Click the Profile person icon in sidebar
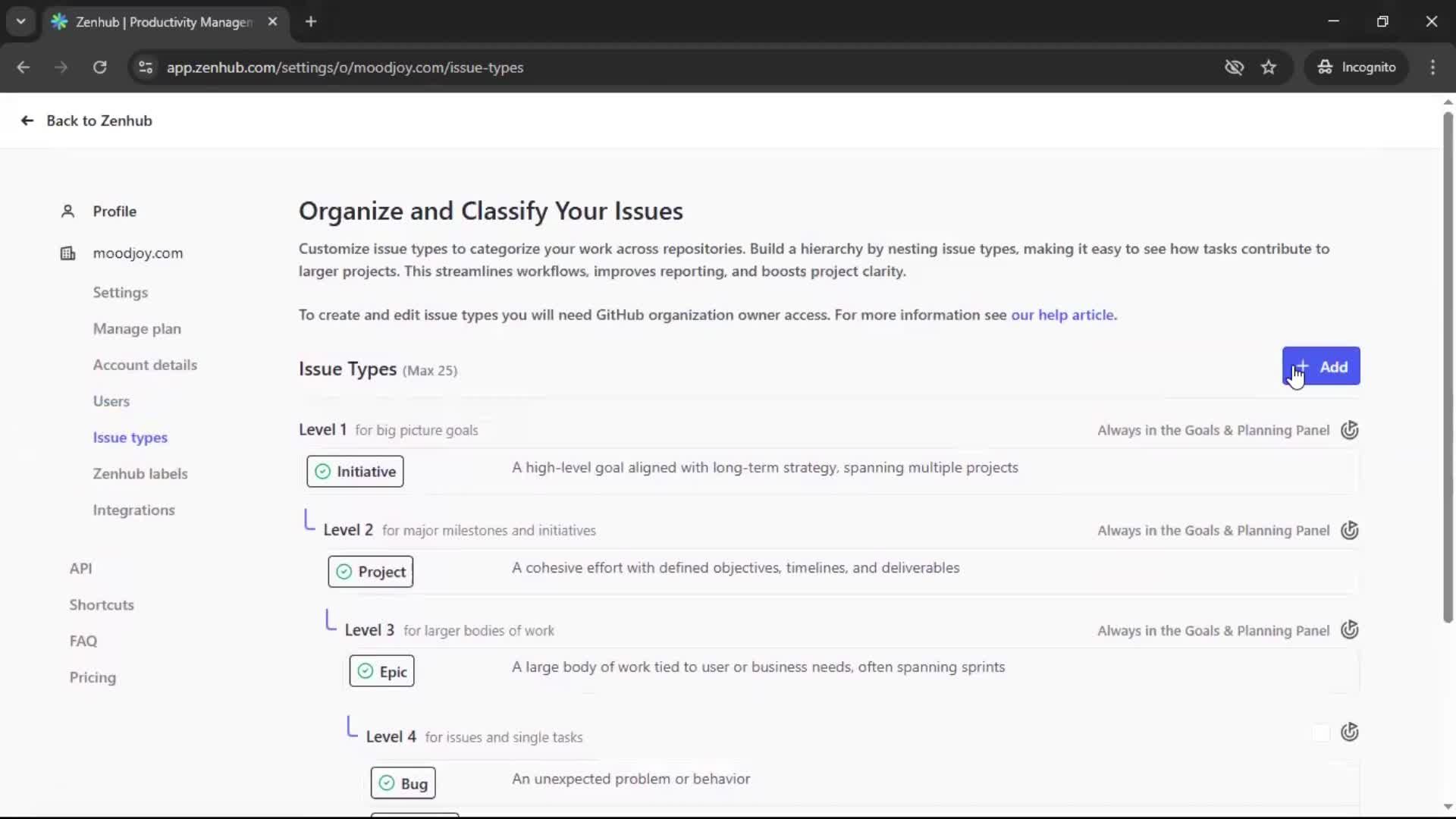This screenshot has height=819, width=1456. 67,212
